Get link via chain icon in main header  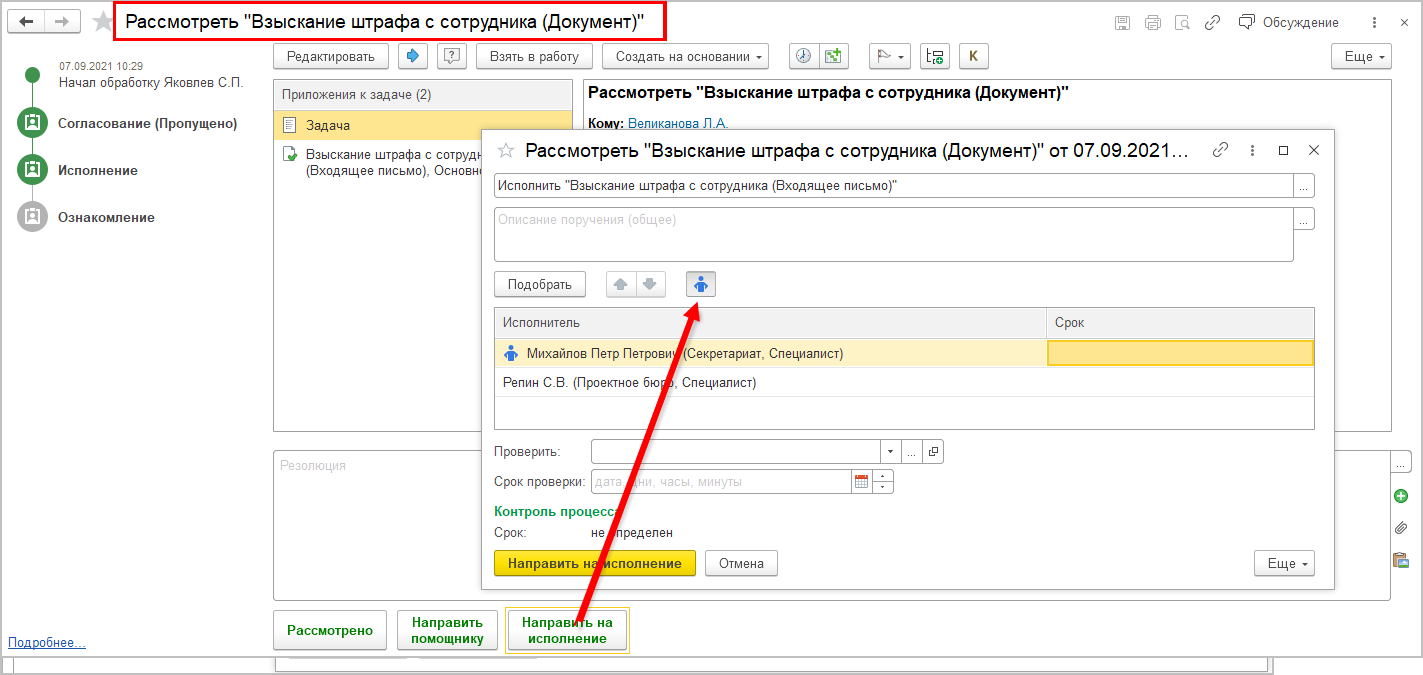[x=1212, y=22]
